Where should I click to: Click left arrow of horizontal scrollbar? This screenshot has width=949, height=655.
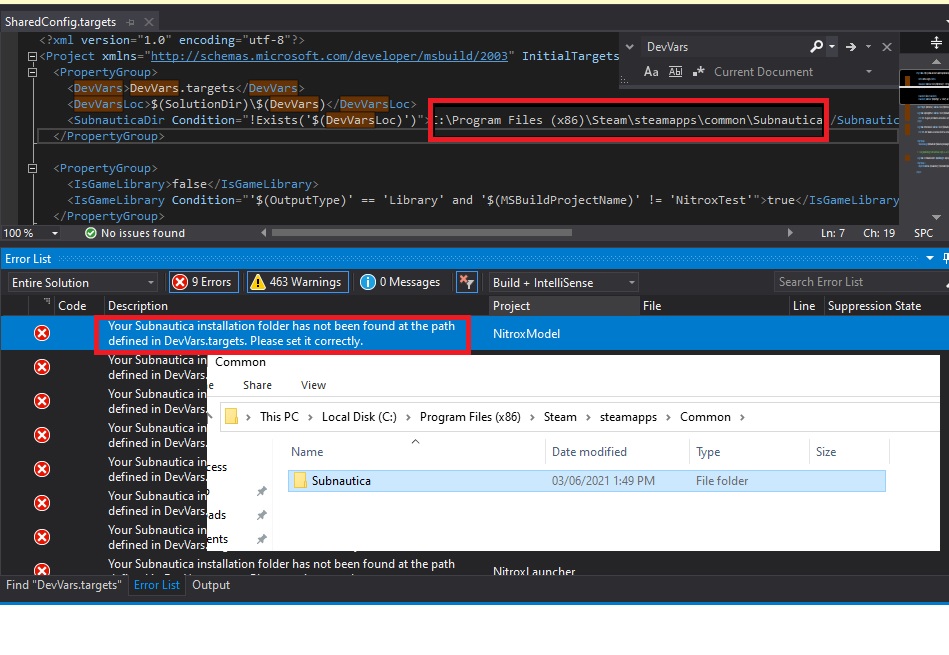click(x=263, y=233)
